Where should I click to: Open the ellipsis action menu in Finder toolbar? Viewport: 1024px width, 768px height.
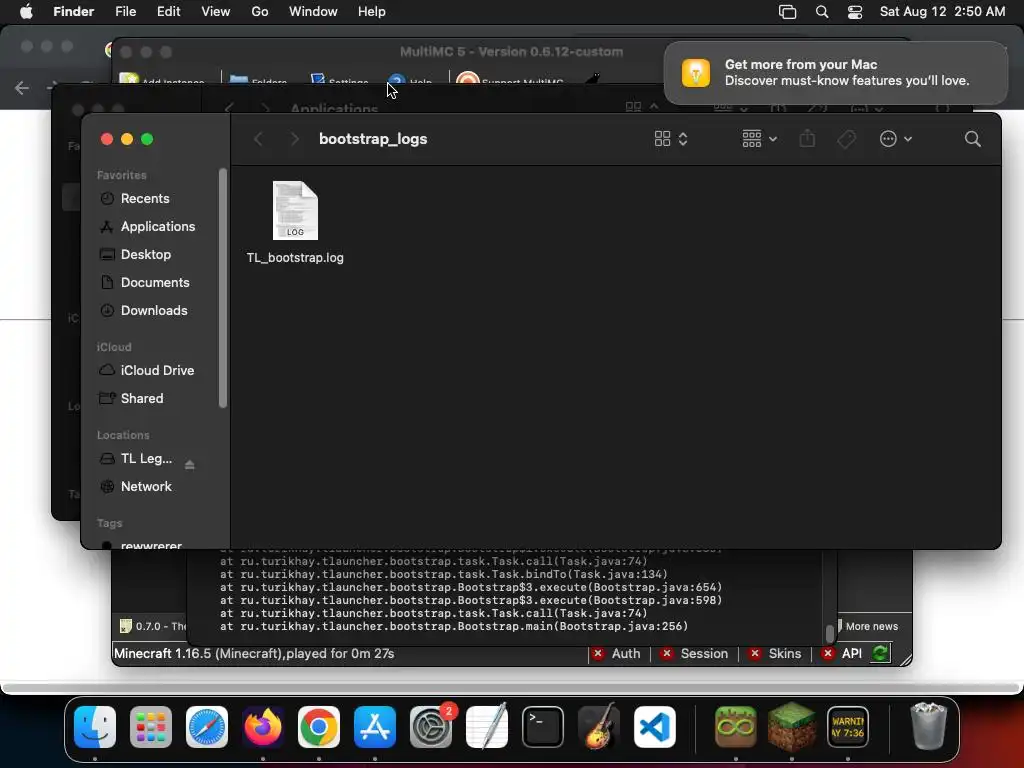pos(895,139)
